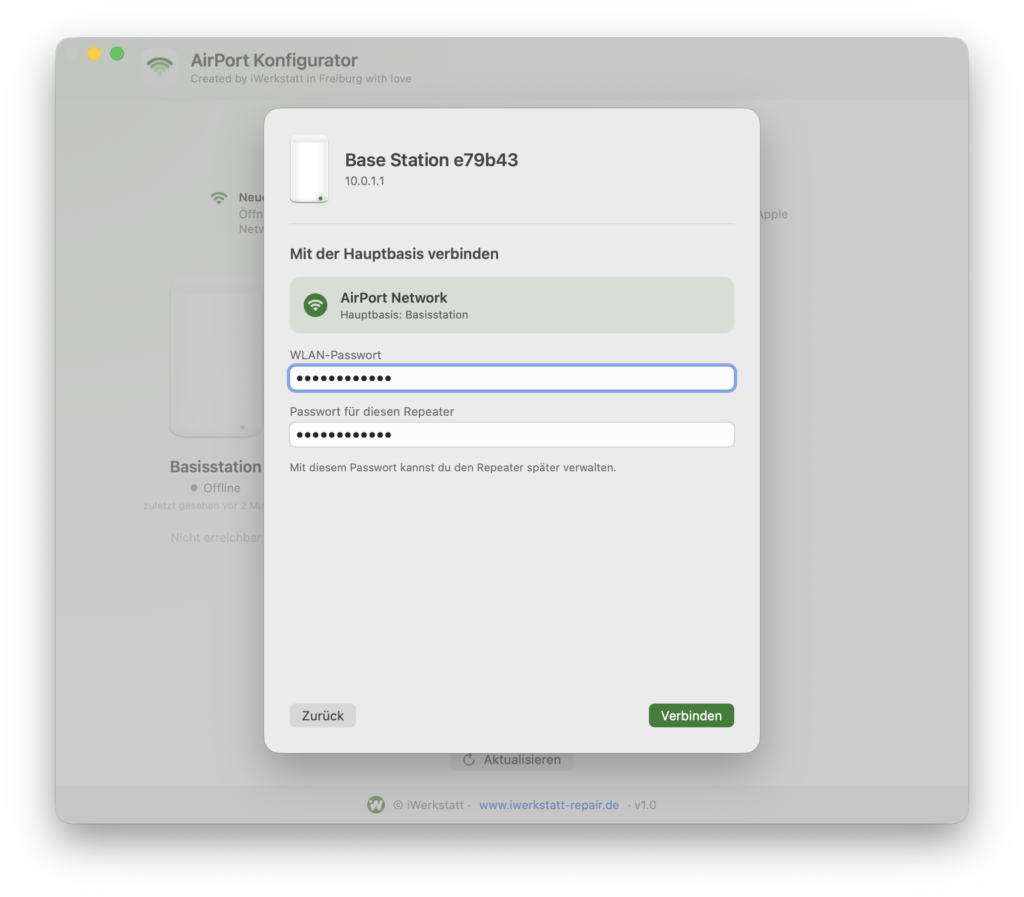Click the AirPort Konfigurator WiFi app icon
This screenshot has width=1024, height=897.
click(x=160, y=67)
